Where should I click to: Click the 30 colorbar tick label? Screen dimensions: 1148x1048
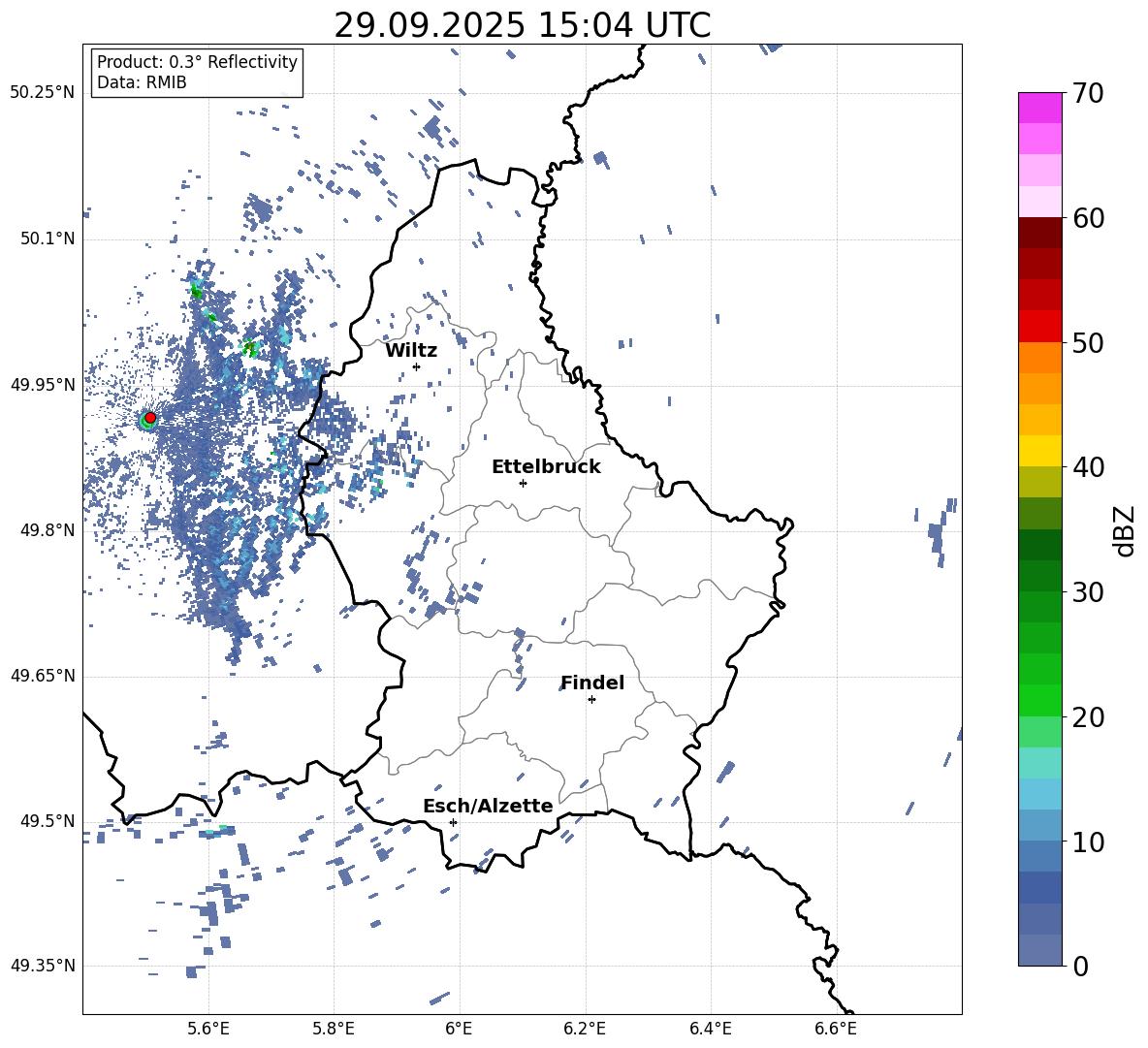1087,592
